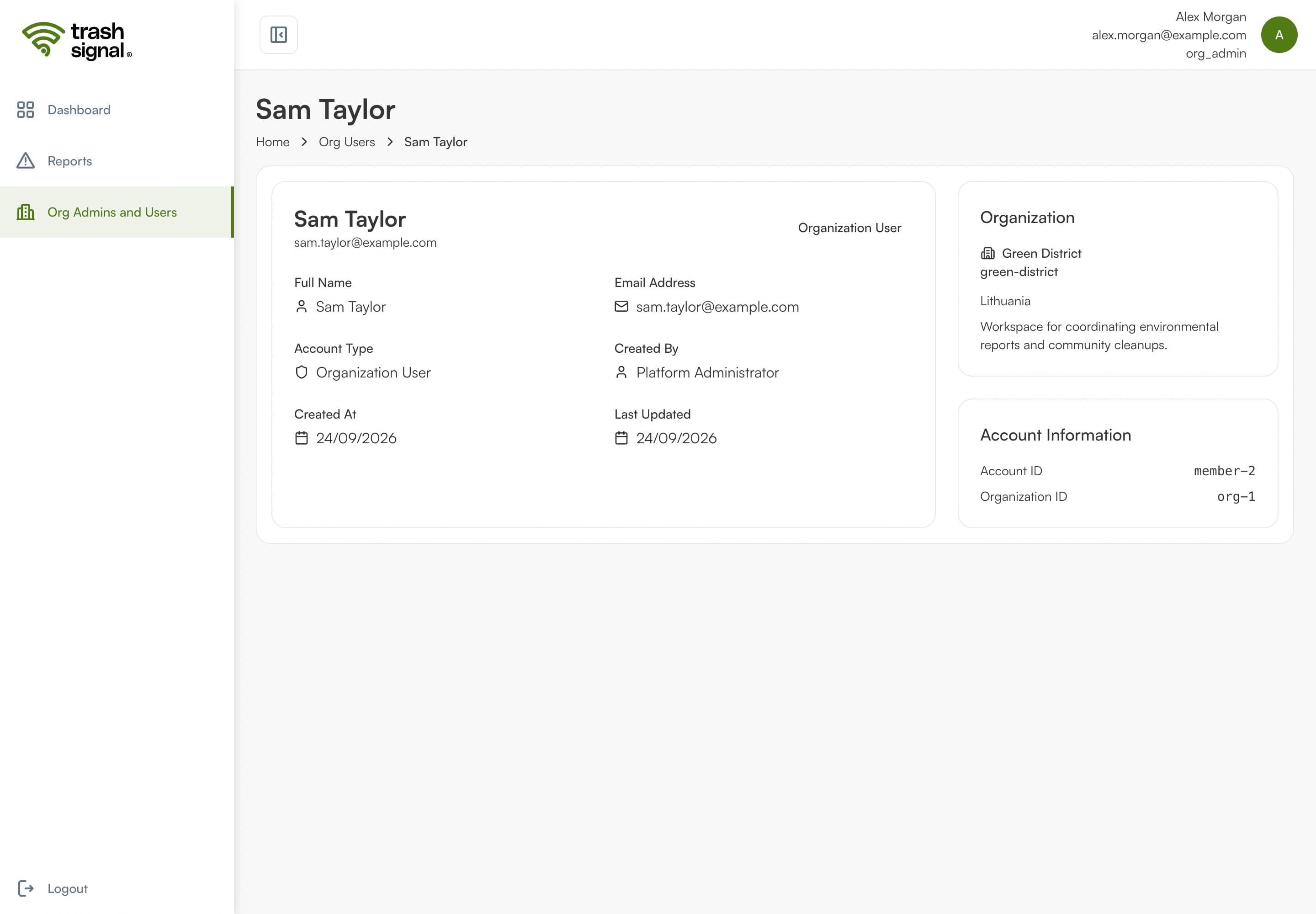Click the 'Lithuania' country text
Viewport: 1316px width, 914px height.
pos(1005,301)
